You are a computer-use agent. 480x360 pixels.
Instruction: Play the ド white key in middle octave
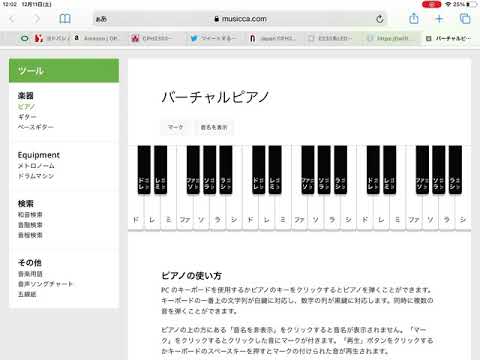pos(250,213)
